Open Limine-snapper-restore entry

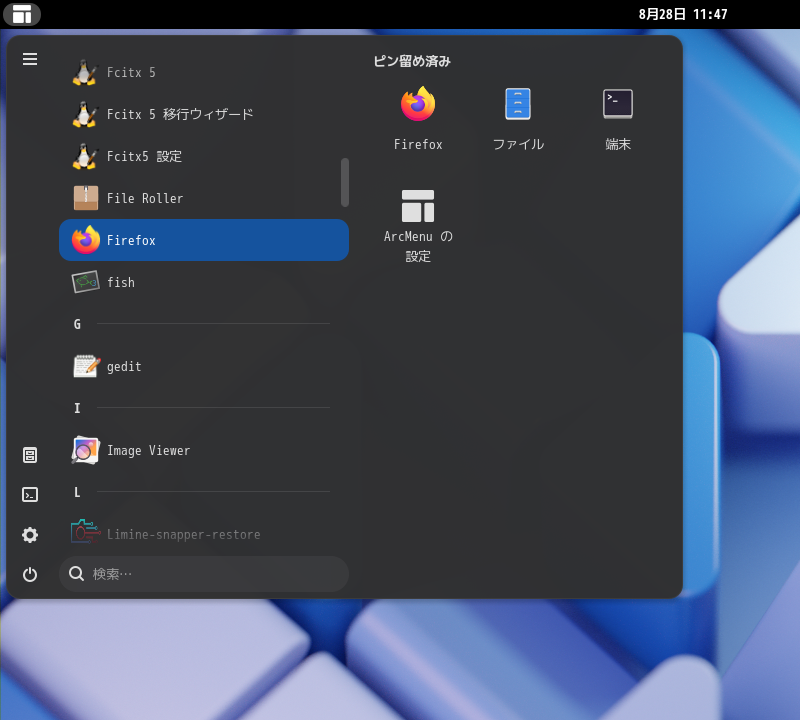[204, 534]
